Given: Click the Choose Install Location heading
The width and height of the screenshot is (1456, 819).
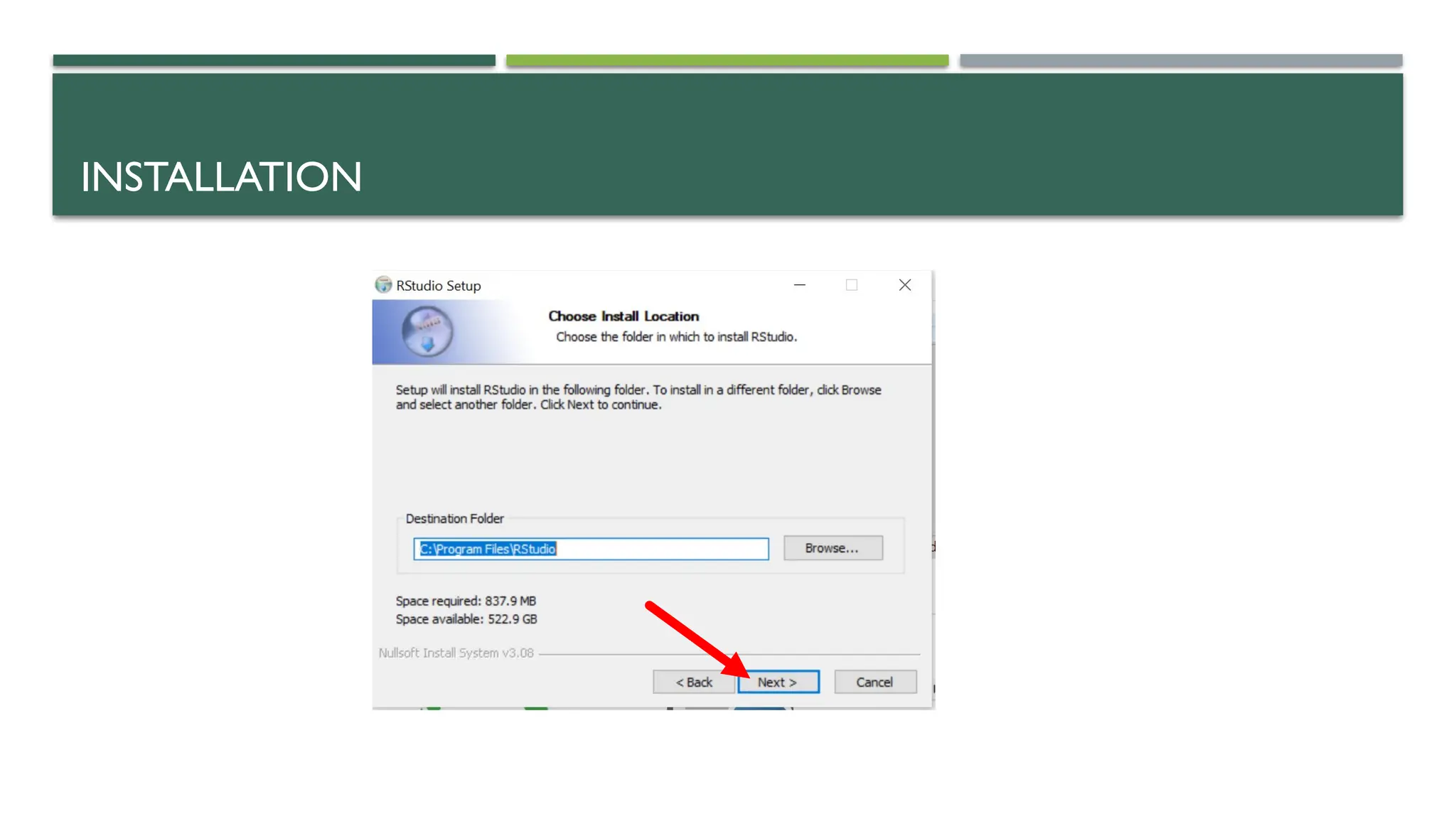Looking at the screenshot, I should point(623,316).
